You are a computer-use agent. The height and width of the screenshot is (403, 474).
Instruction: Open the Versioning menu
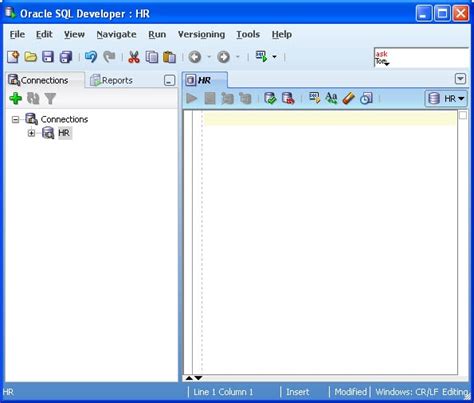click(x=201, y=34)
